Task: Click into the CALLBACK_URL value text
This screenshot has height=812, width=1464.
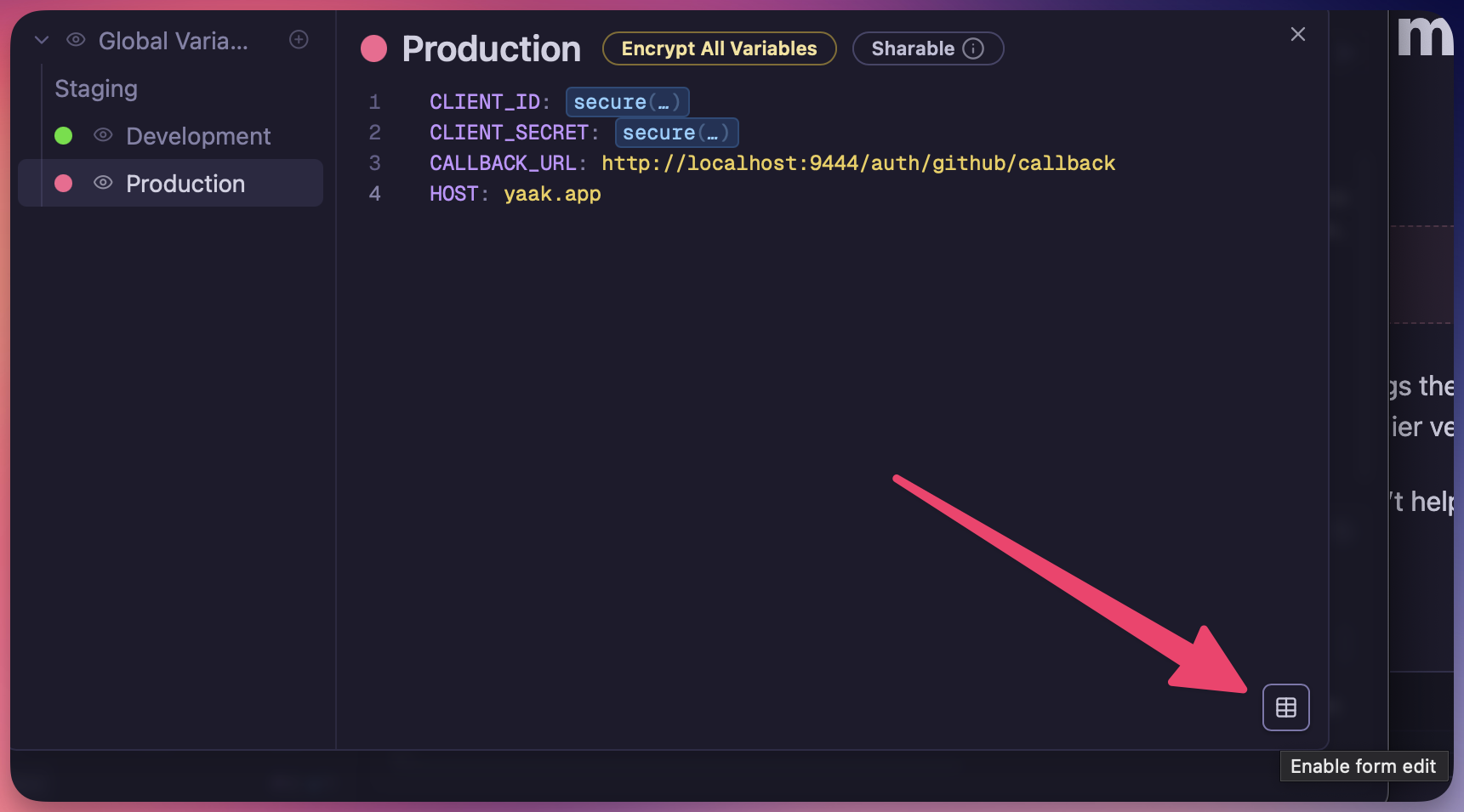Action: pyautogui.click(x=857, y=163)
